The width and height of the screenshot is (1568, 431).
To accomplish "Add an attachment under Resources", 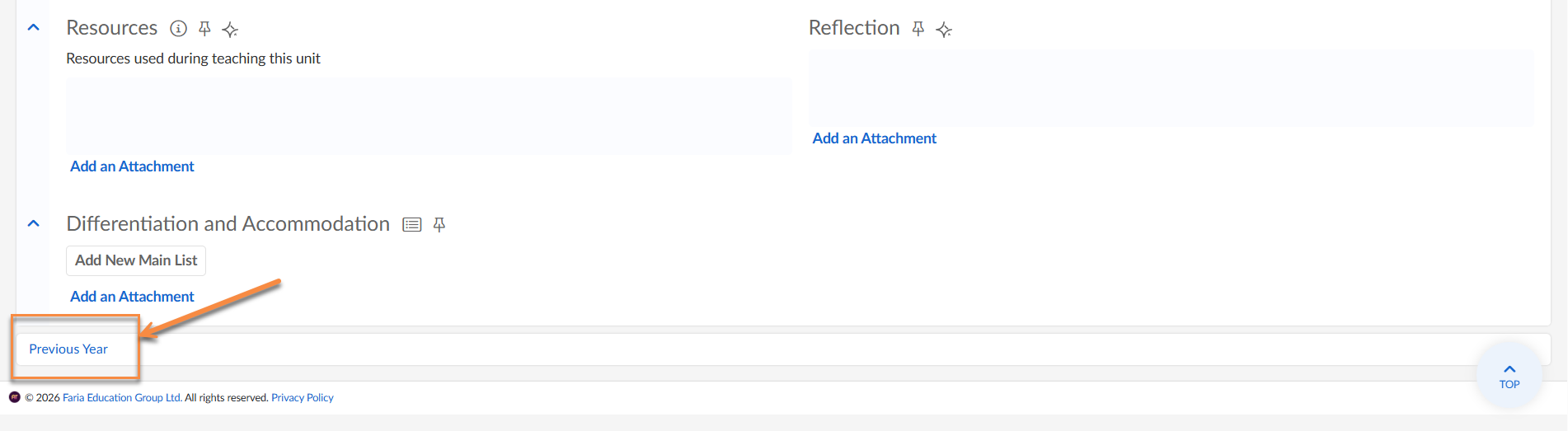I will click(132, 166).
